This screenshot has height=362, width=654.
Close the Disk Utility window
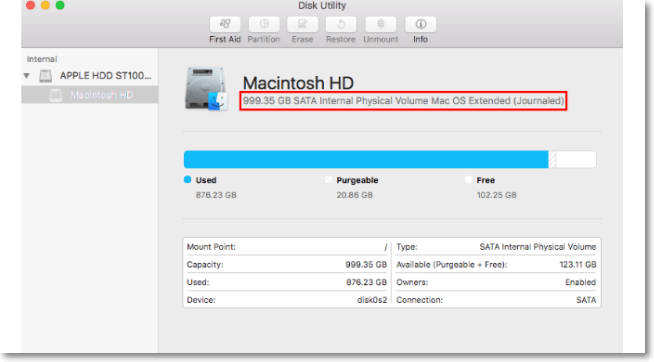30,5
